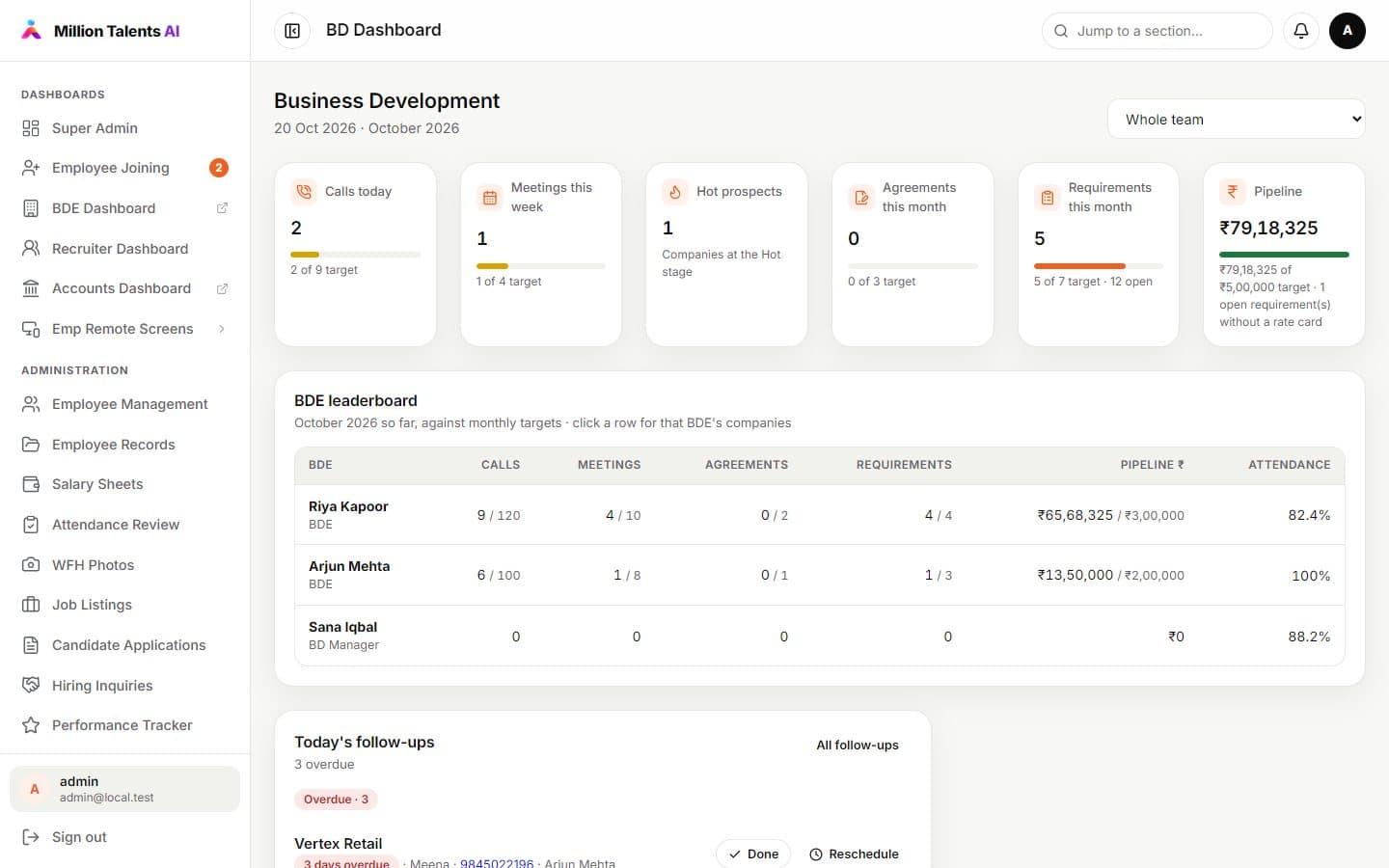Open Super Admin dashboard menu item
This screenshot has height=868, width=1389.
tap(125, 128)
